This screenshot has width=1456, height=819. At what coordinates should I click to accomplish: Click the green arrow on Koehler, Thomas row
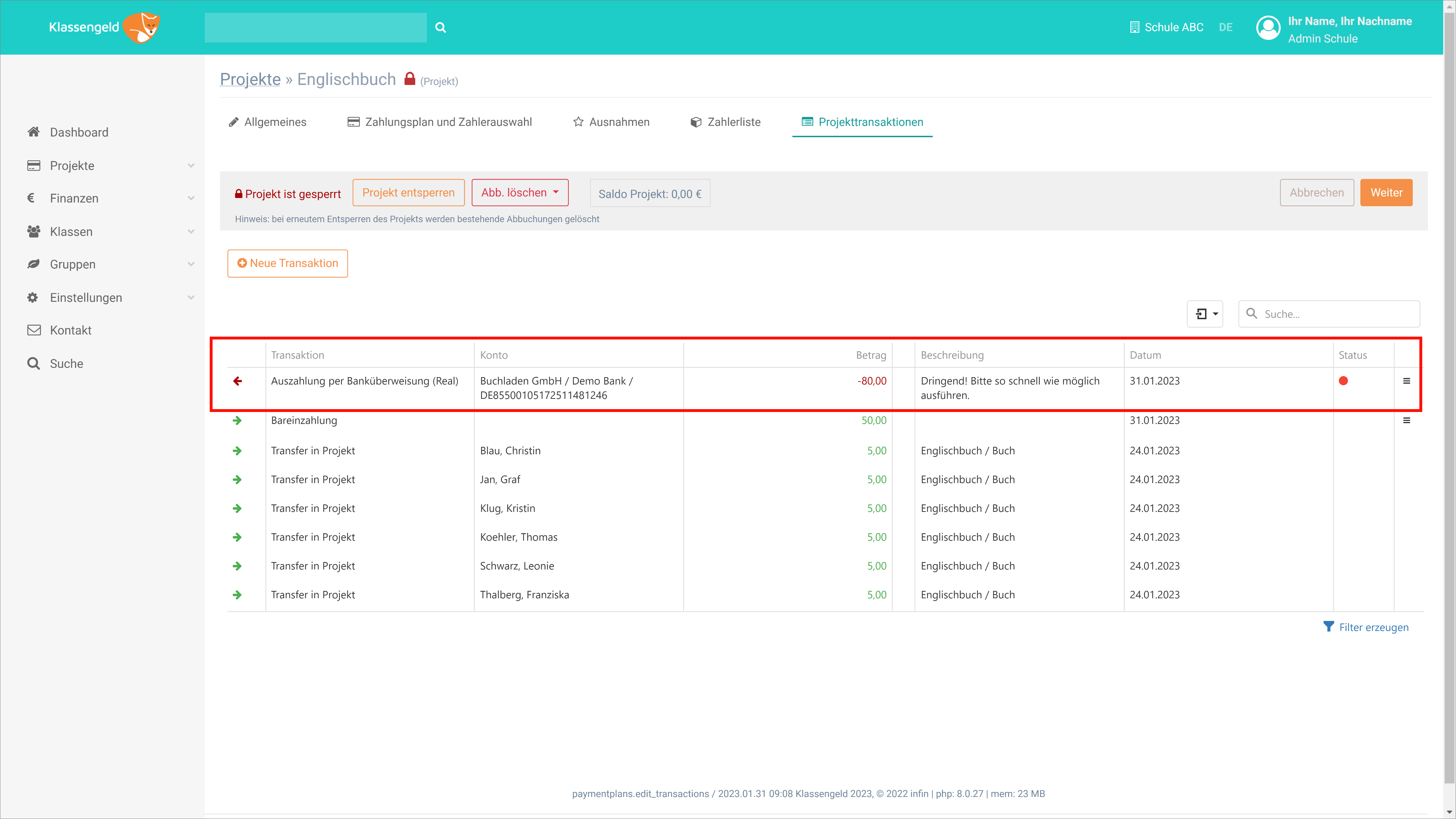click(237, 537)
